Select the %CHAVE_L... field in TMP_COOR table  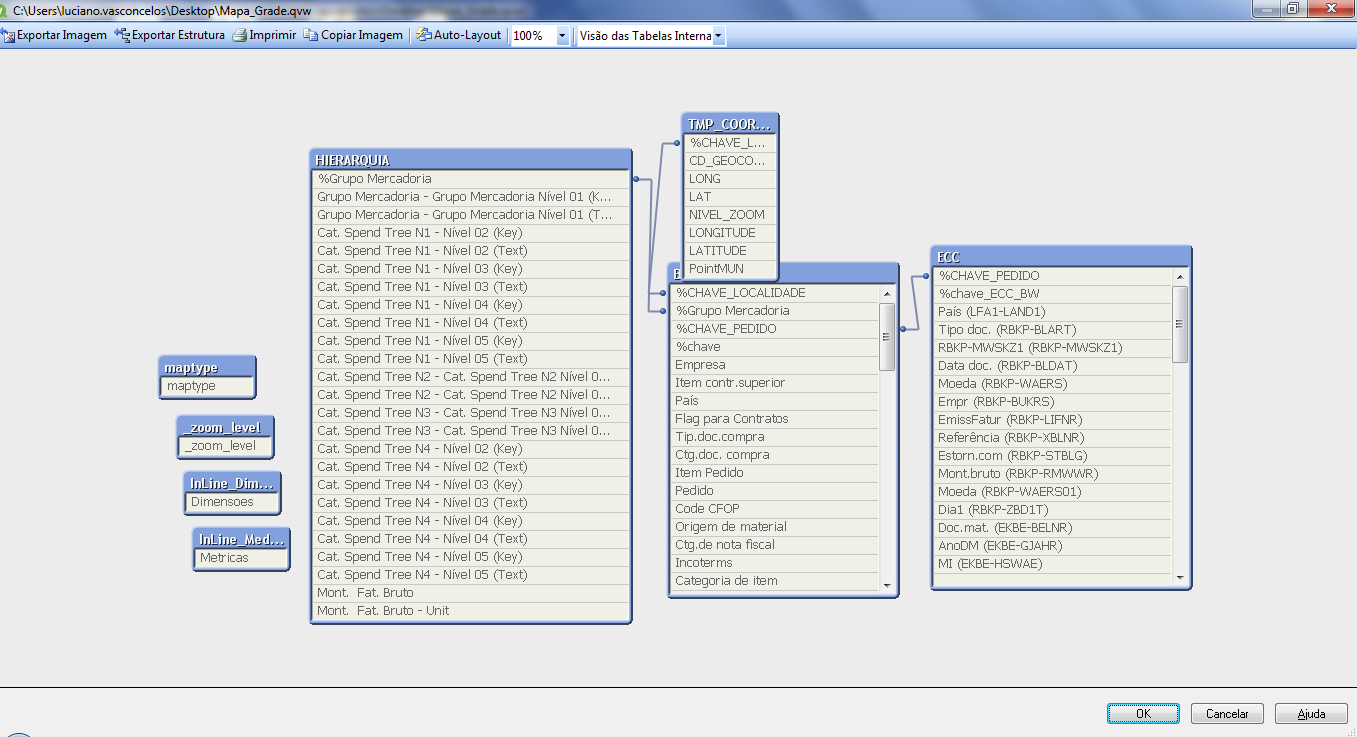(730, 143)
